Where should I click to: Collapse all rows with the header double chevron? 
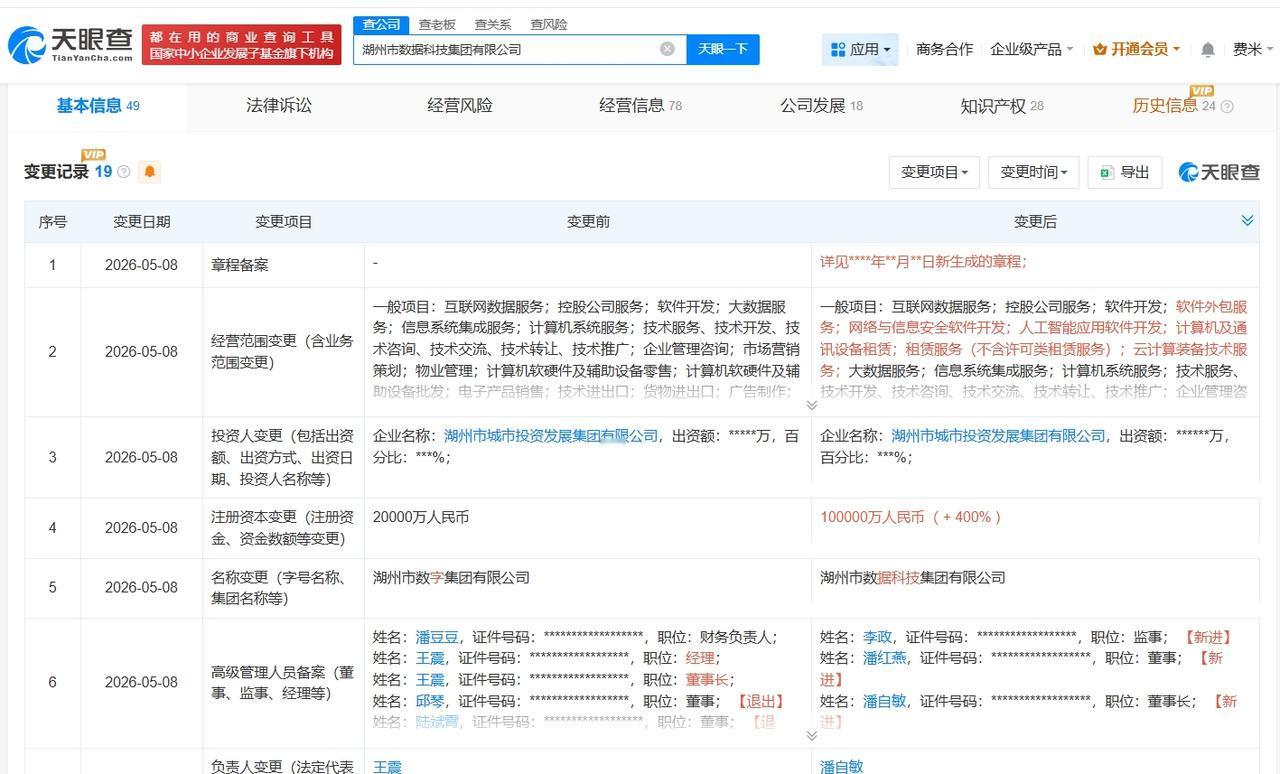[1247, 220]
